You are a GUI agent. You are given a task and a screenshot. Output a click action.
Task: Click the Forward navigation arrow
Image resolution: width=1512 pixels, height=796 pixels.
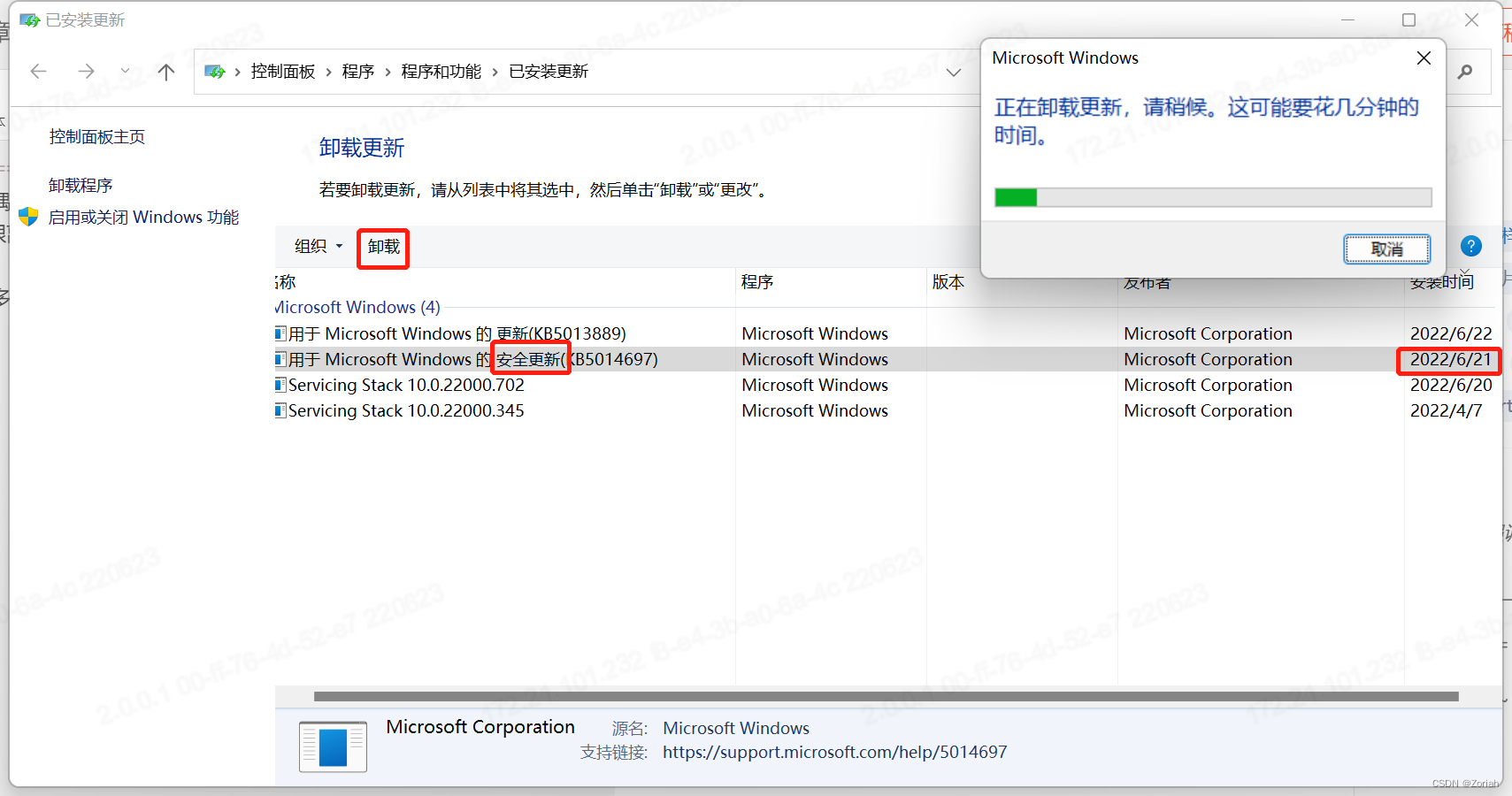click(86, 72)
